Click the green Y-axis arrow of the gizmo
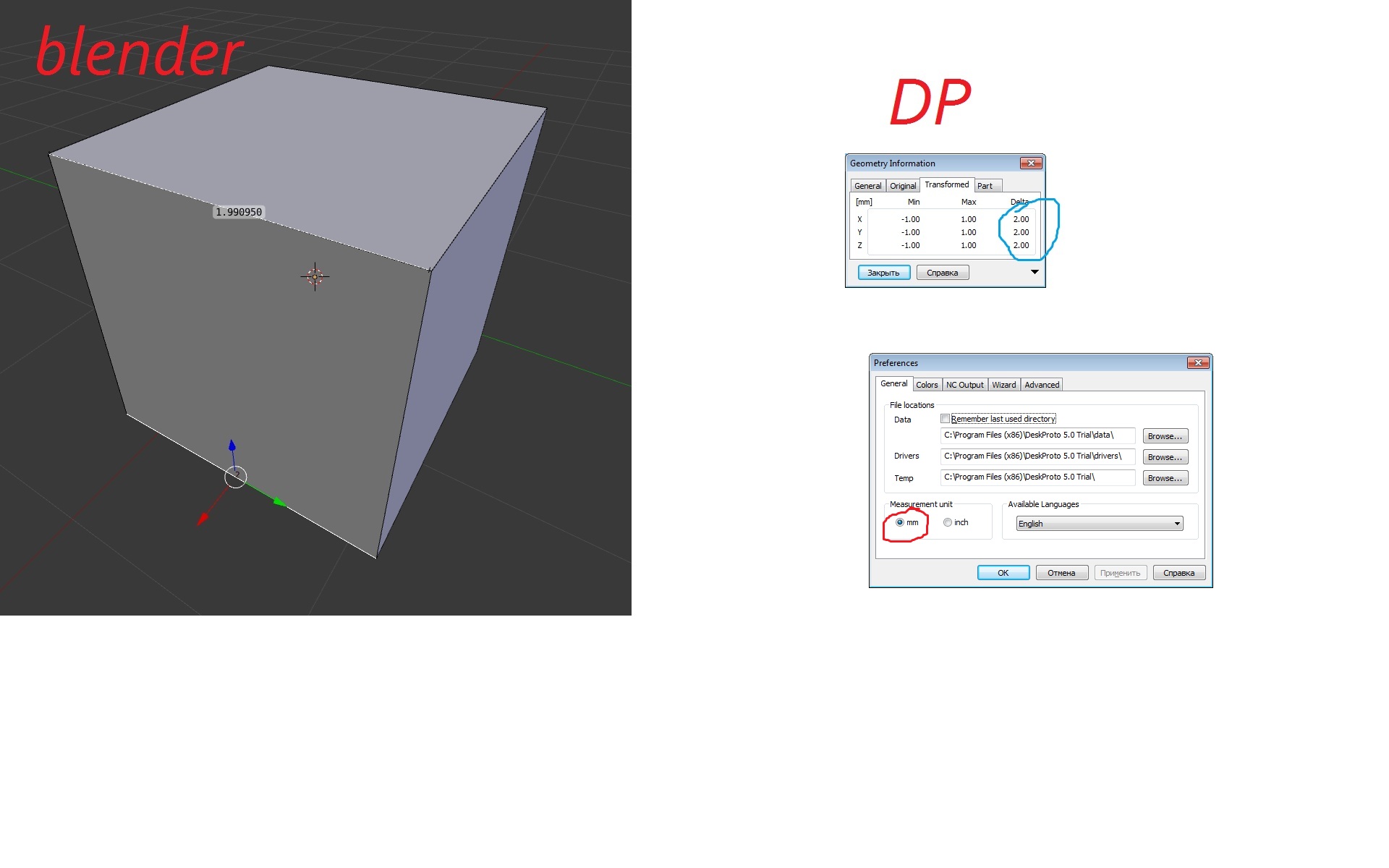This screenshot has height=868, width=1389. [x=280, y=502]
